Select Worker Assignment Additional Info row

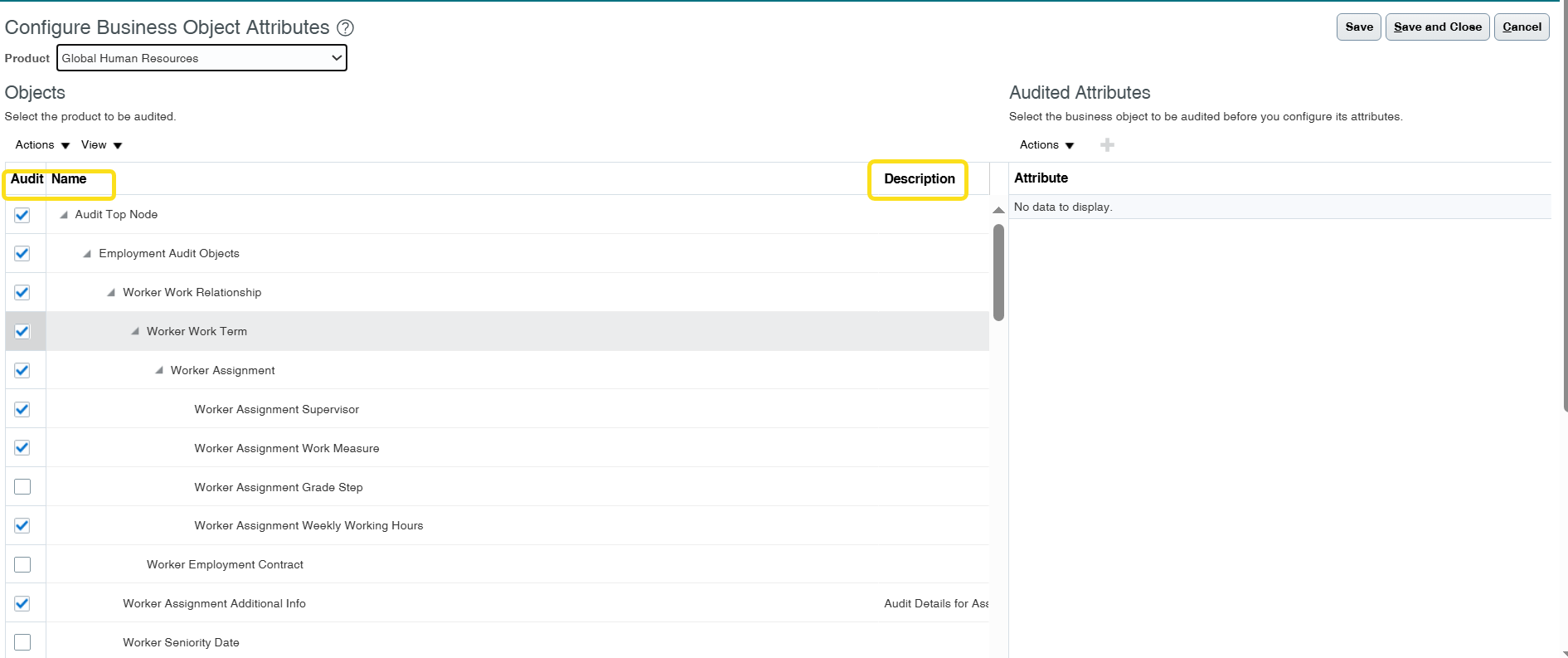pos(498,603)
